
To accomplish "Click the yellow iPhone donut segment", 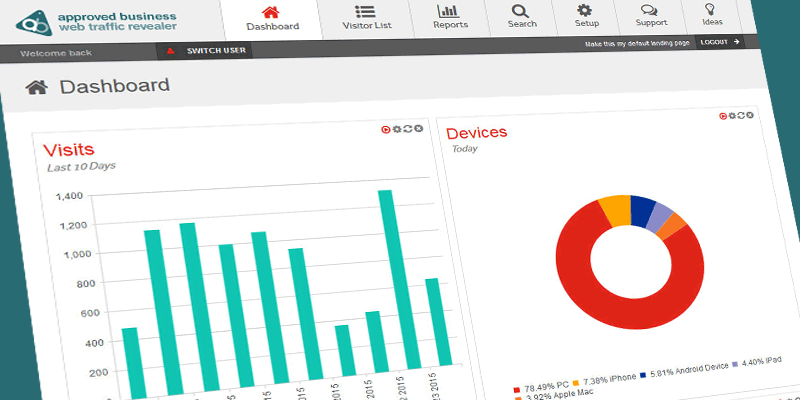I will (x=616, y=210).
